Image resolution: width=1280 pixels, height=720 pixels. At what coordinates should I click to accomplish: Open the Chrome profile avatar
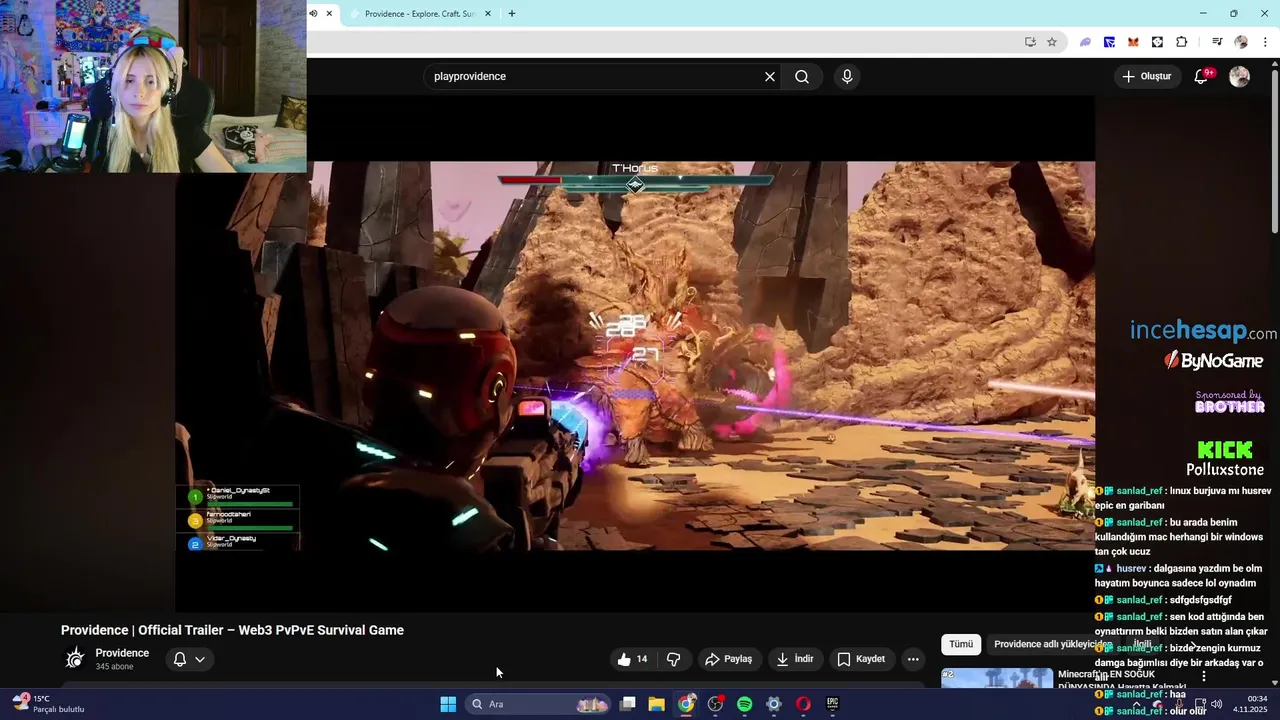coord(1241,42)
